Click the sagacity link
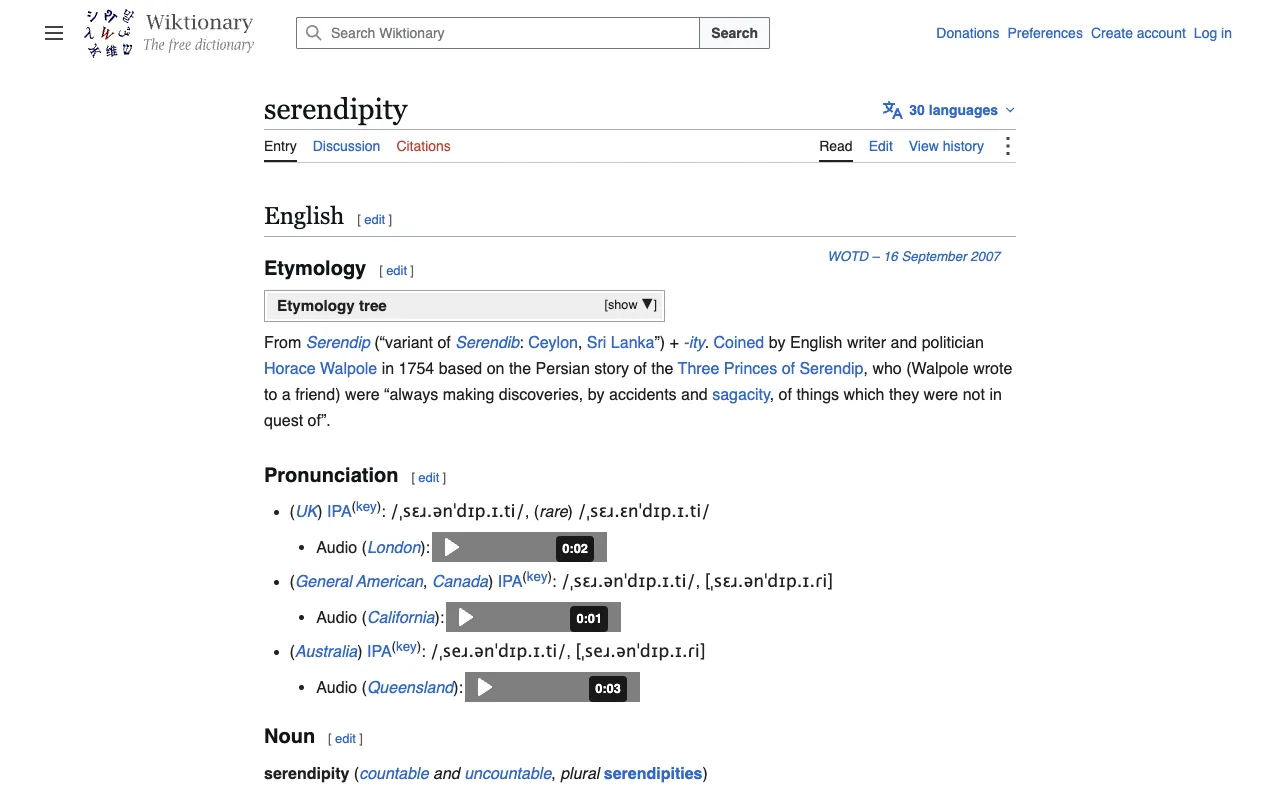 tap(741, 394)
